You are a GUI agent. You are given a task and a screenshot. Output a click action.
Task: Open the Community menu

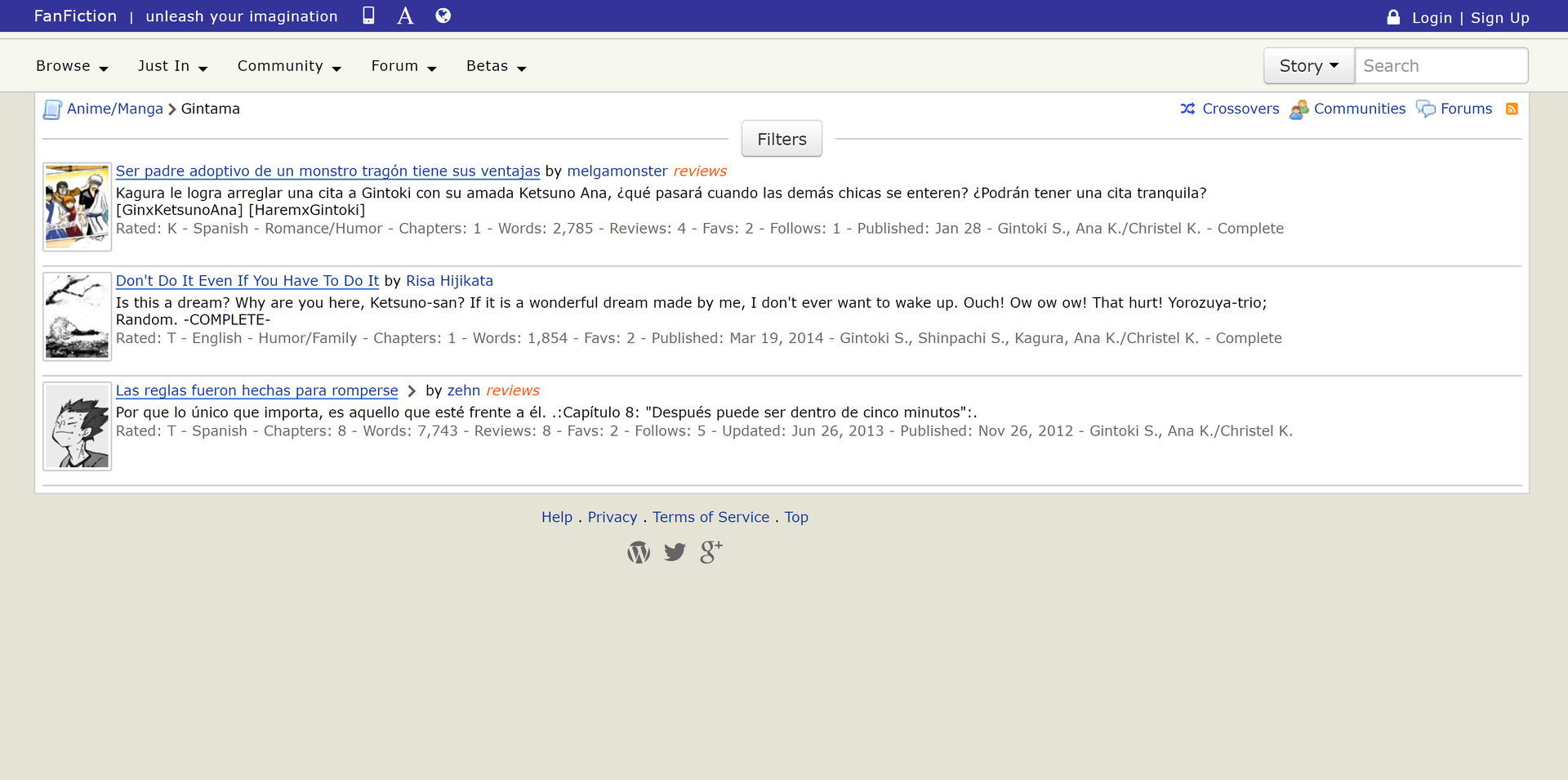pos(289,66)
